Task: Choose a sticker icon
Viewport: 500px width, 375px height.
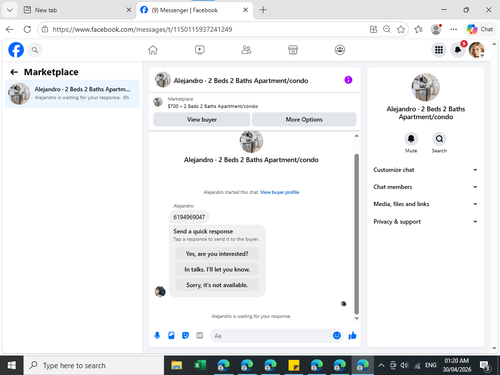Action: pos(185,335)
